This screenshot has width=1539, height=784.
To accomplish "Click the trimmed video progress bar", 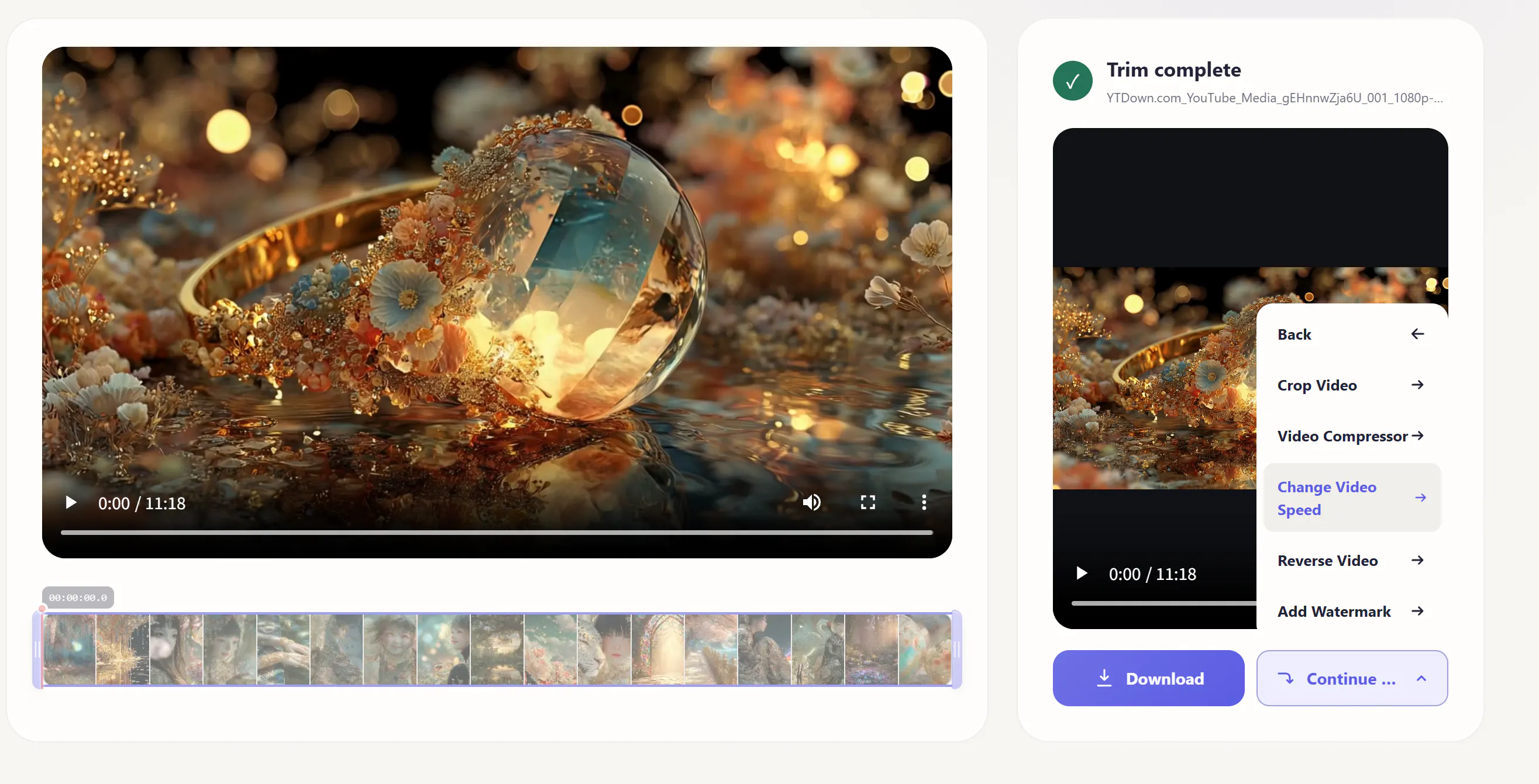I will pos(1164,604).
